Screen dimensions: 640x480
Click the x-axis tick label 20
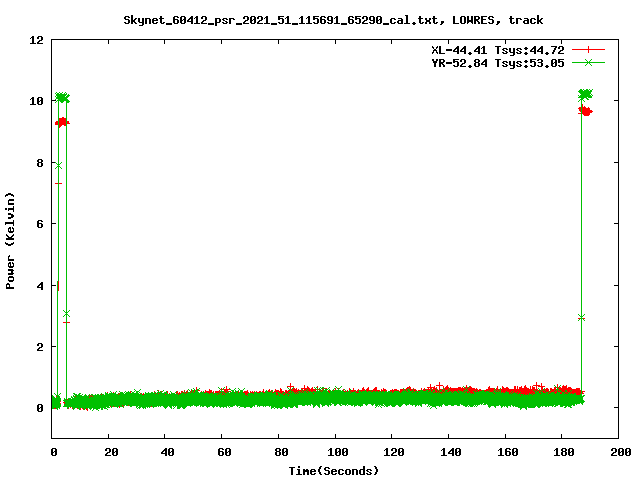click(111, 452)
